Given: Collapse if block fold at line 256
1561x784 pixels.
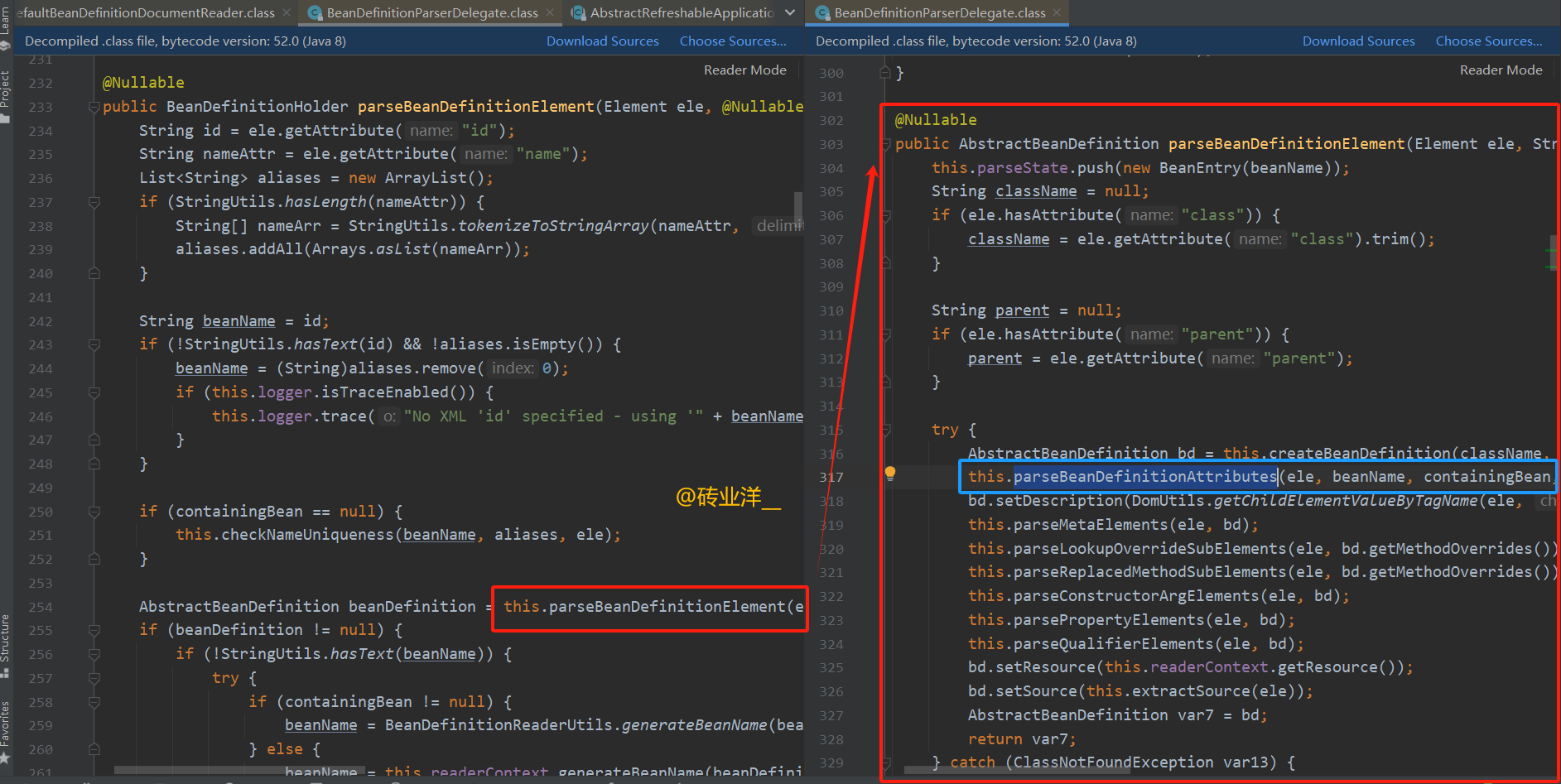Looking at the screenshot, I should [94, 654].
